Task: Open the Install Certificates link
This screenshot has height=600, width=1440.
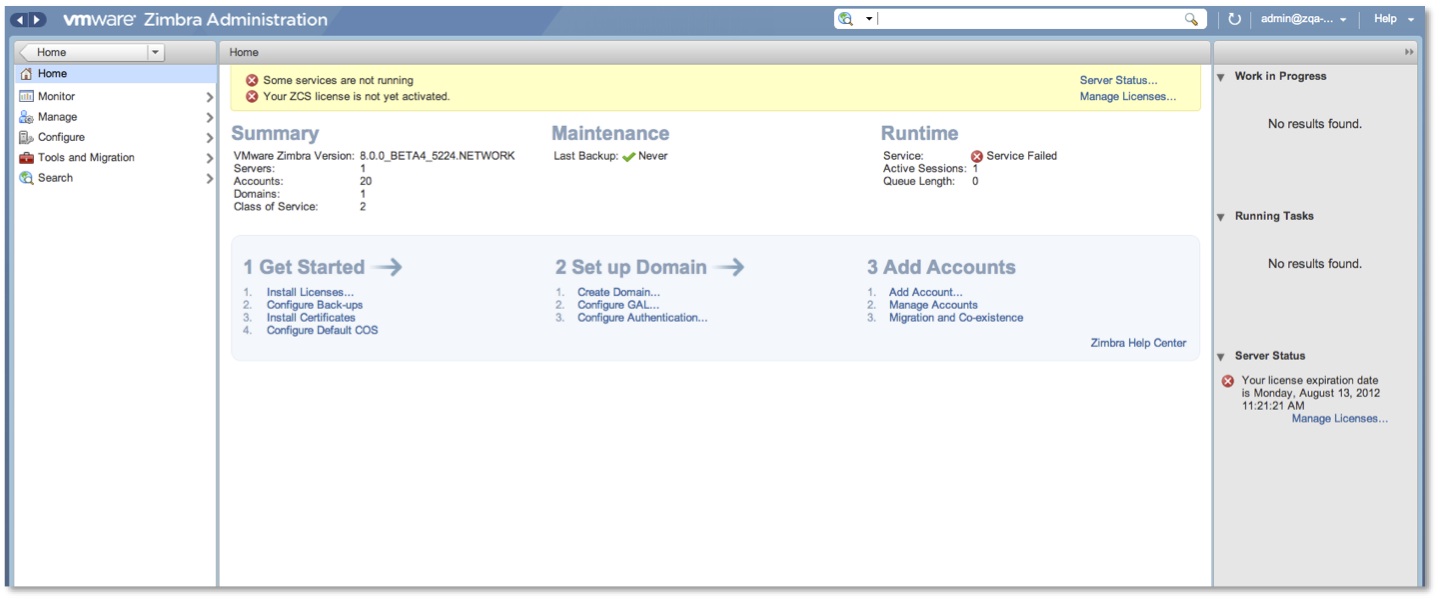Action: pos(311,318)
